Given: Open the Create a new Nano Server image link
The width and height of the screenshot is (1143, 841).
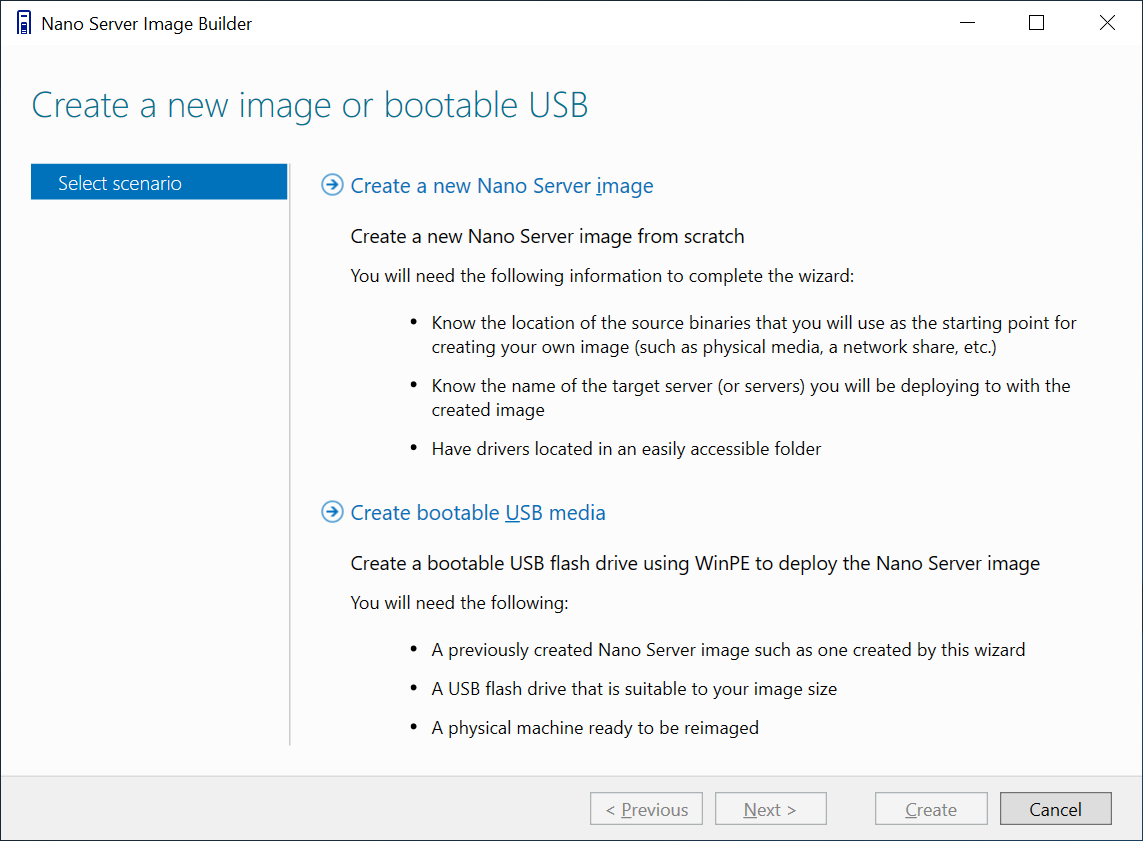Looking at the screenshot, I should pos(502,186).
